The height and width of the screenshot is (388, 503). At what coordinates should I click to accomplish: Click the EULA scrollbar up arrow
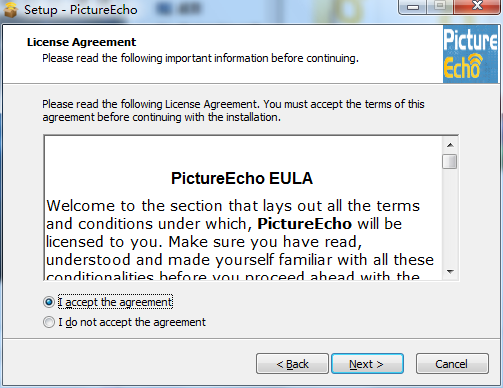(x=450, y=145)
